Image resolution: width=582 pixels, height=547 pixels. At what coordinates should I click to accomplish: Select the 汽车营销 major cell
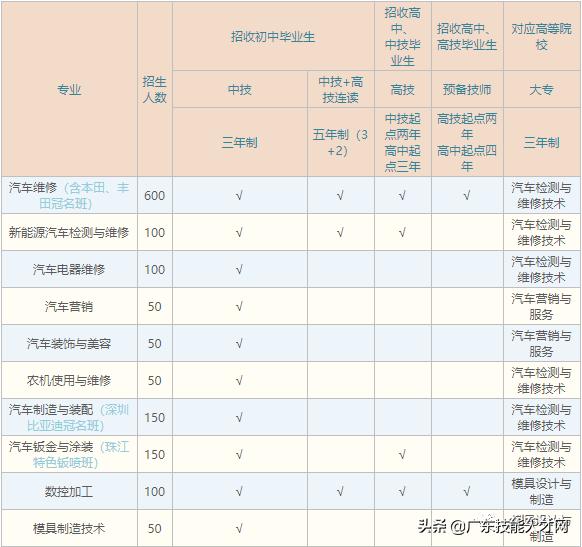tap(69, 307)
